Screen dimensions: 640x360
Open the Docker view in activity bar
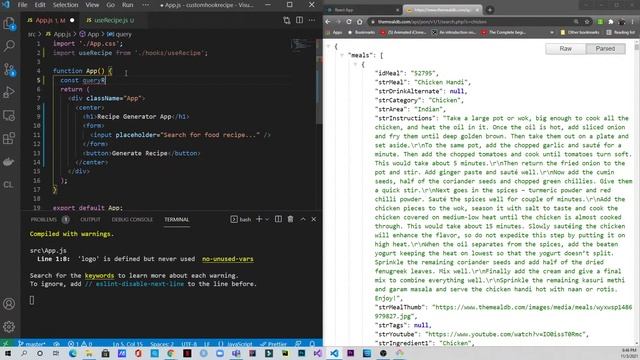pyautogui.click(x=9, y=162)
